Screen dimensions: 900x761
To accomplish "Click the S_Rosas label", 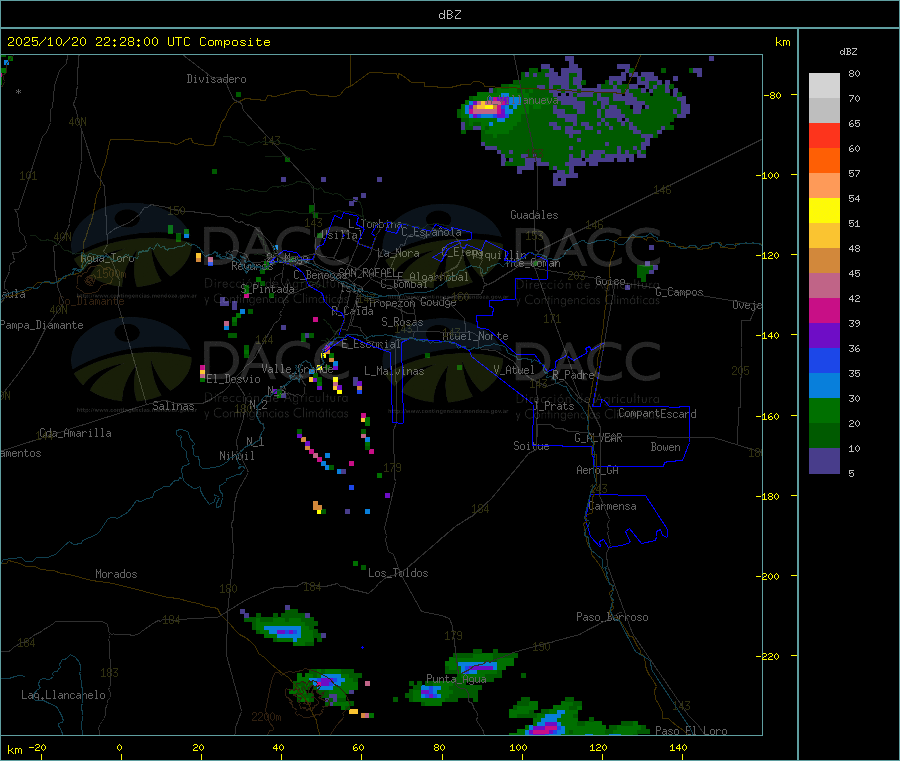I will pos(402,322).
